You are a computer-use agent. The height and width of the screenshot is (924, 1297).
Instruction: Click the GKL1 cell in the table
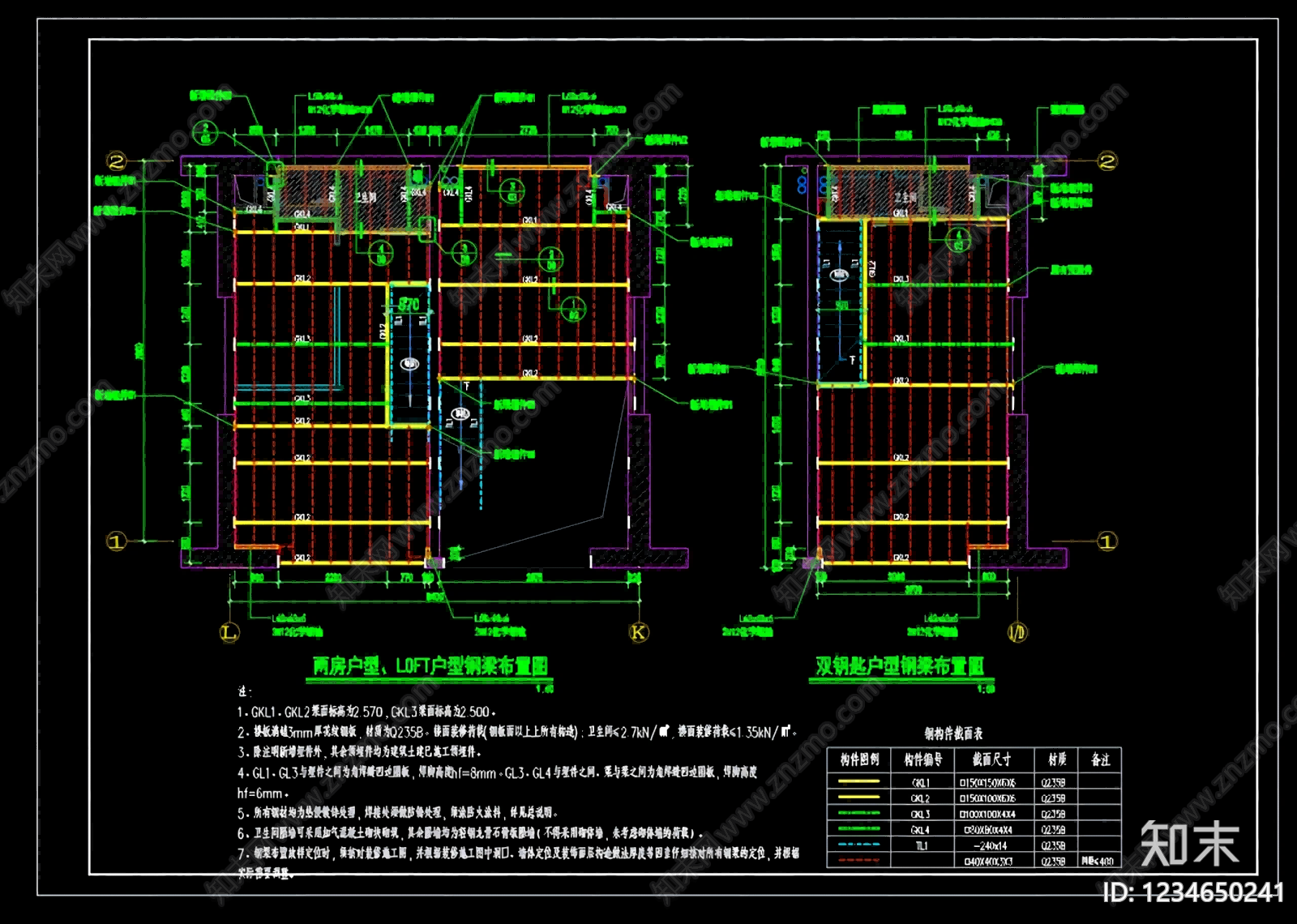pyautogui.click(x=922, y=783)
